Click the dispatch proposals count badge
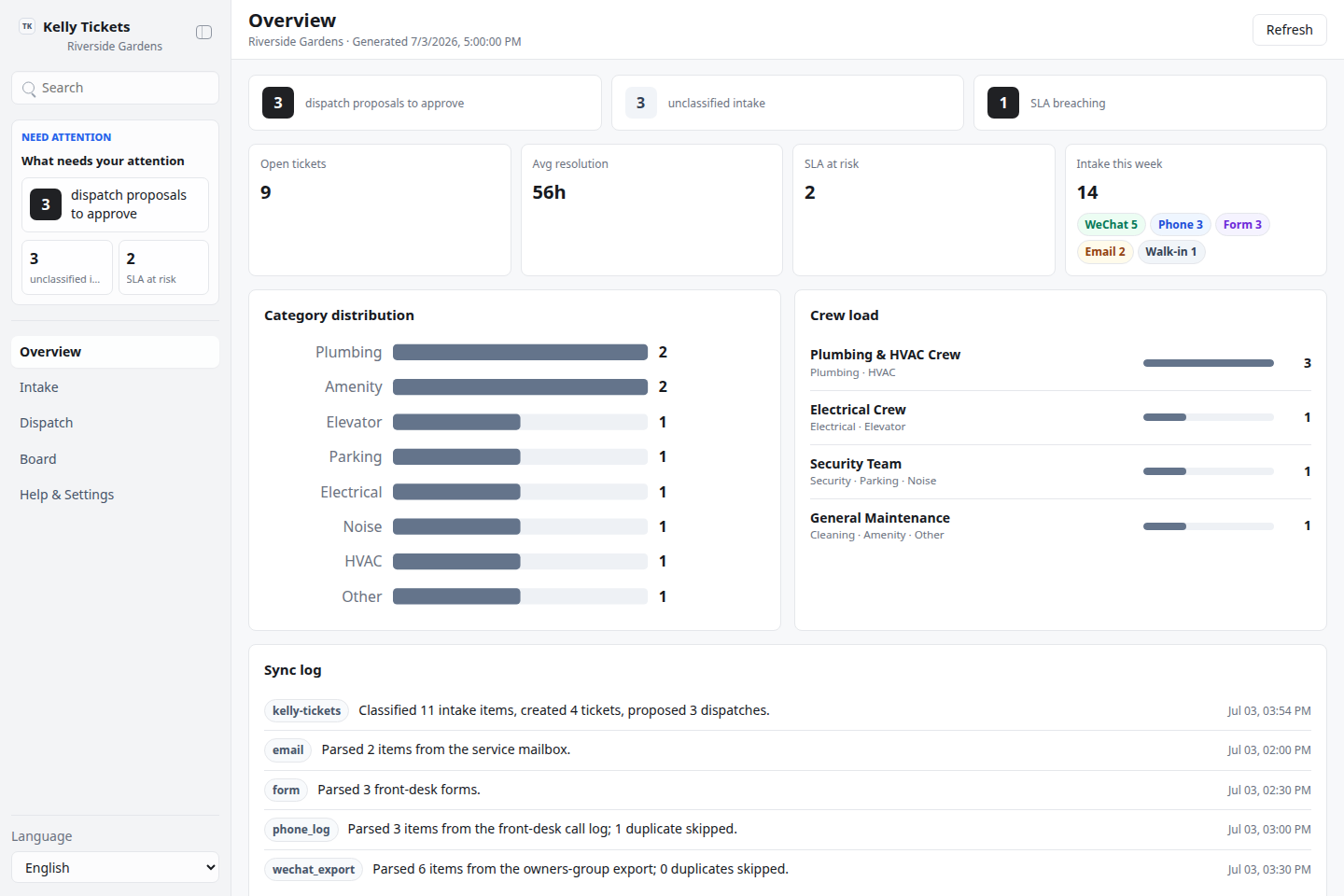 coord(278,103)
